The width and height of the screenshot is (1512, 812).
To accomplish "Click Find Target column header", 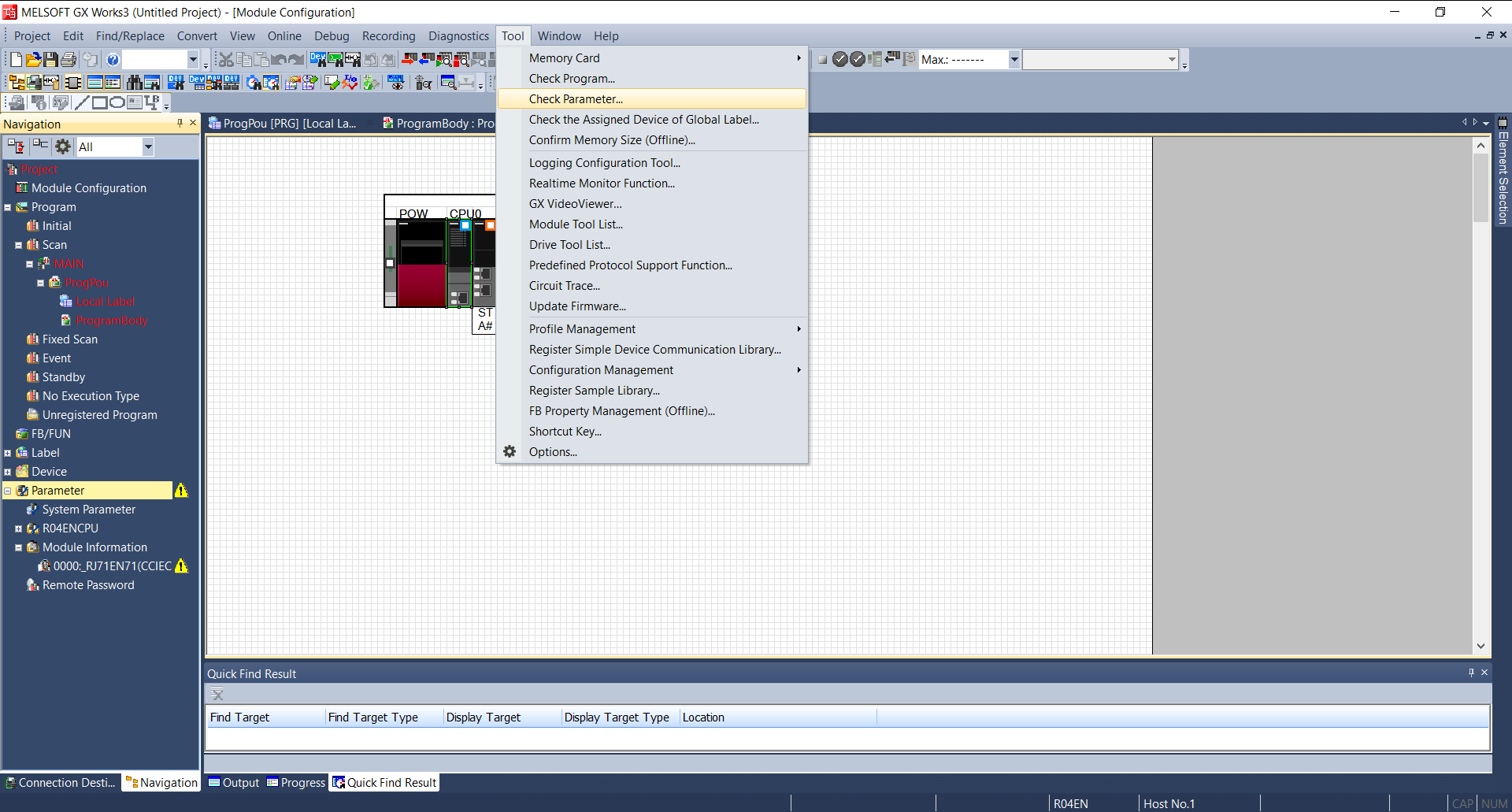I will (266, 717).
